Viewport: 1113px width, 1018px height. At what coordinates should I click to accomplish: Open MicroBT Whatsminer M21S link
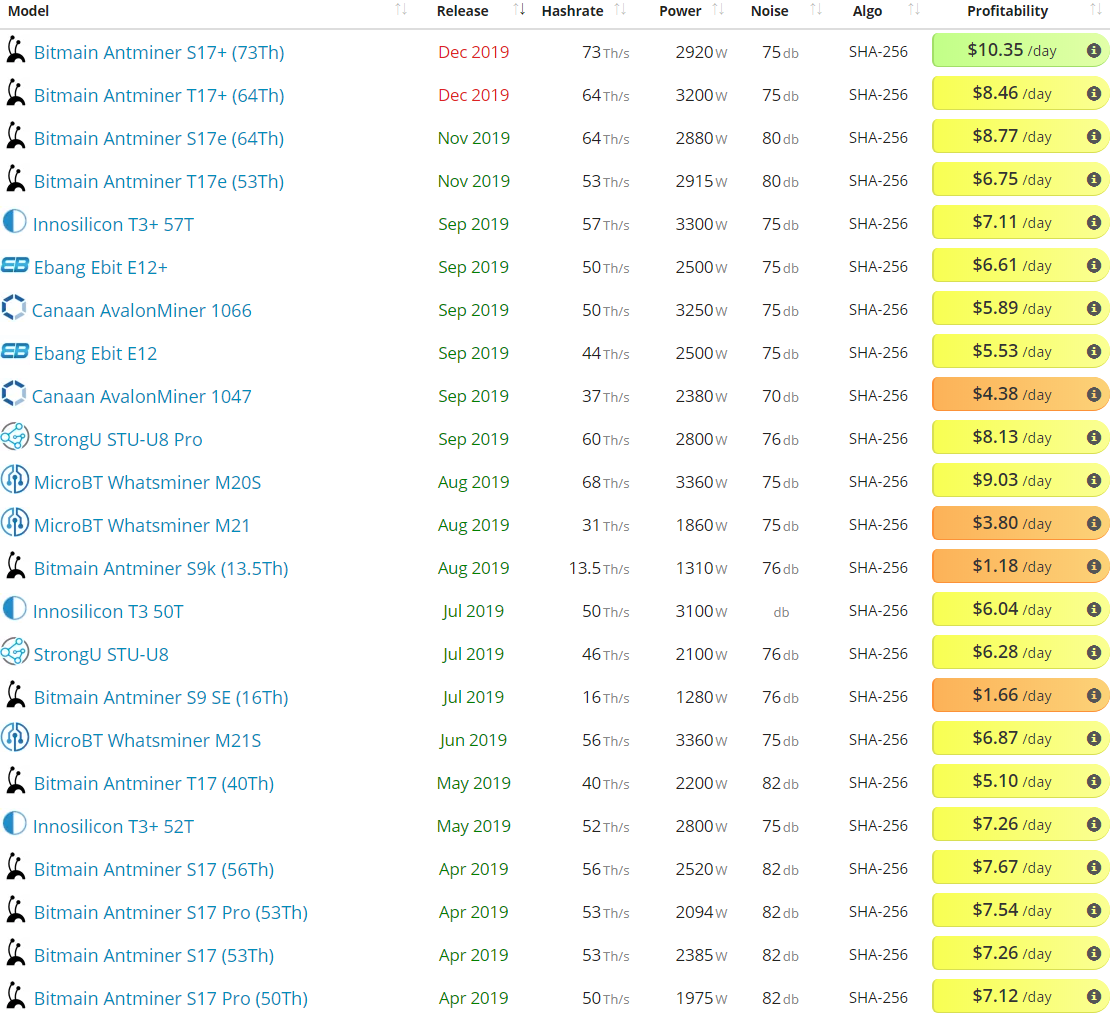pos(147,740)
